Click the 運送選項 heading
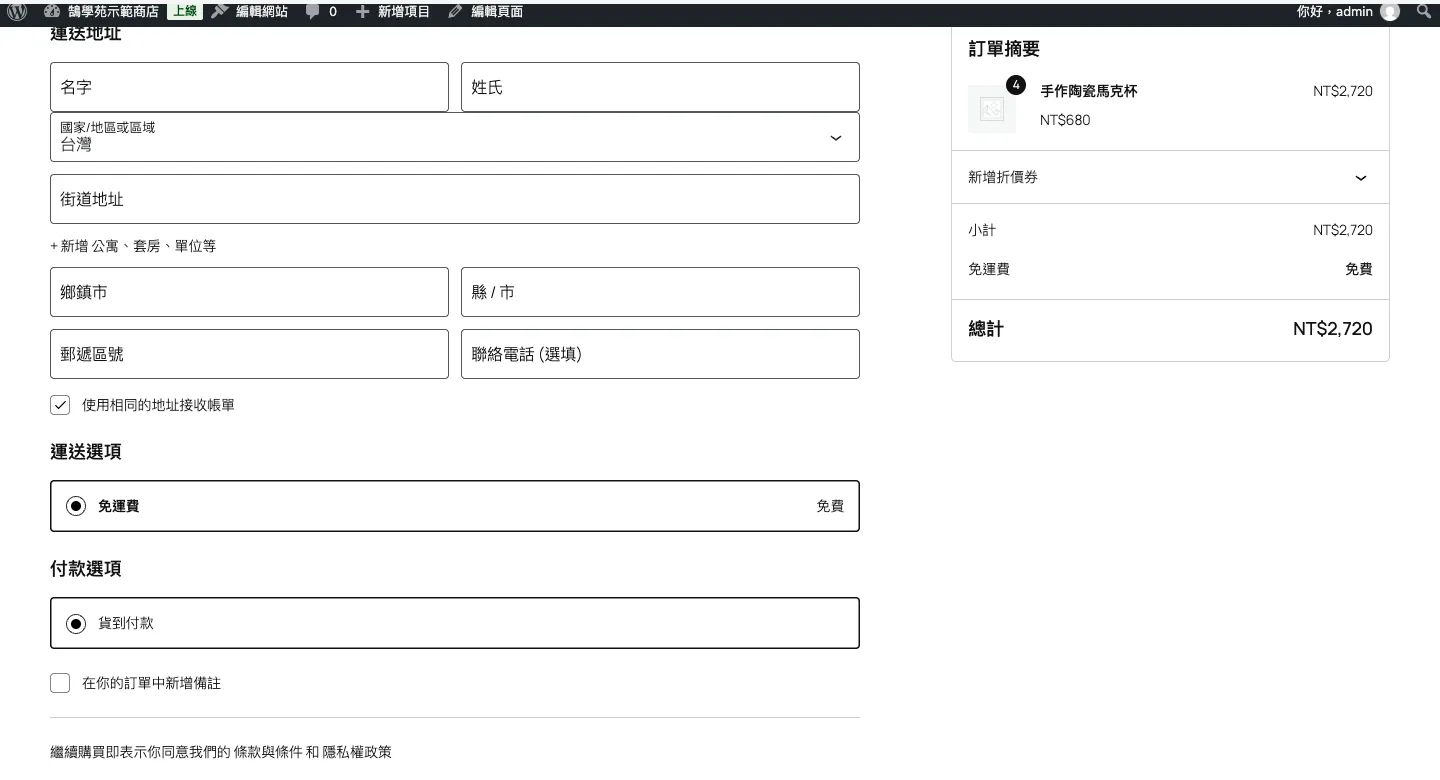This screenshot has width=1440, height=780. [x=86, y=452]
